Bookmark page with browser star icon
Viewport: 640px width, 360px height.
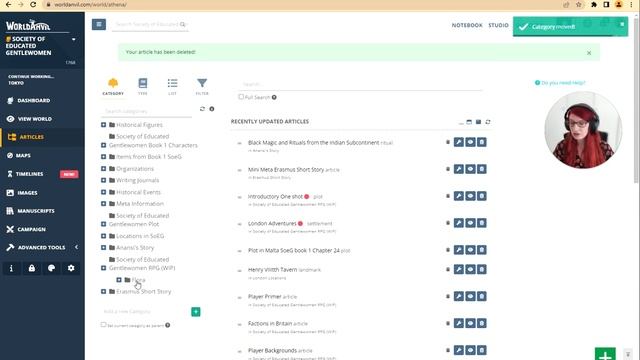(x=579, y=5)
